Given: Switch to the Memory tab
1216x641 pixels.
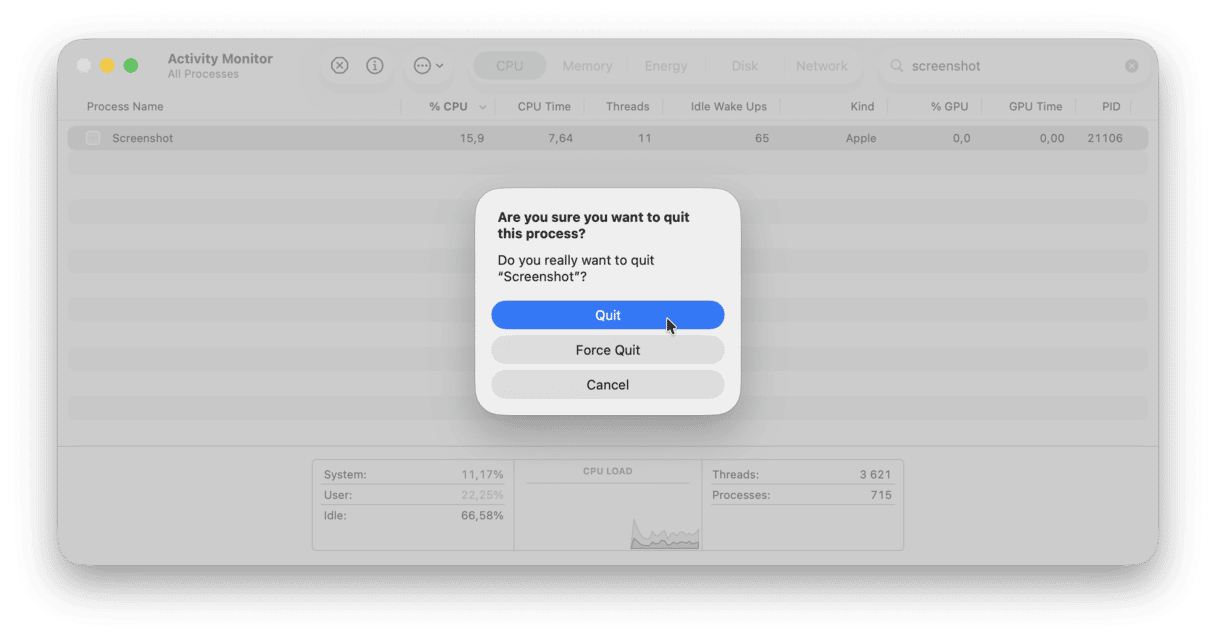Looking at the screenshot, I should (587, 65).
